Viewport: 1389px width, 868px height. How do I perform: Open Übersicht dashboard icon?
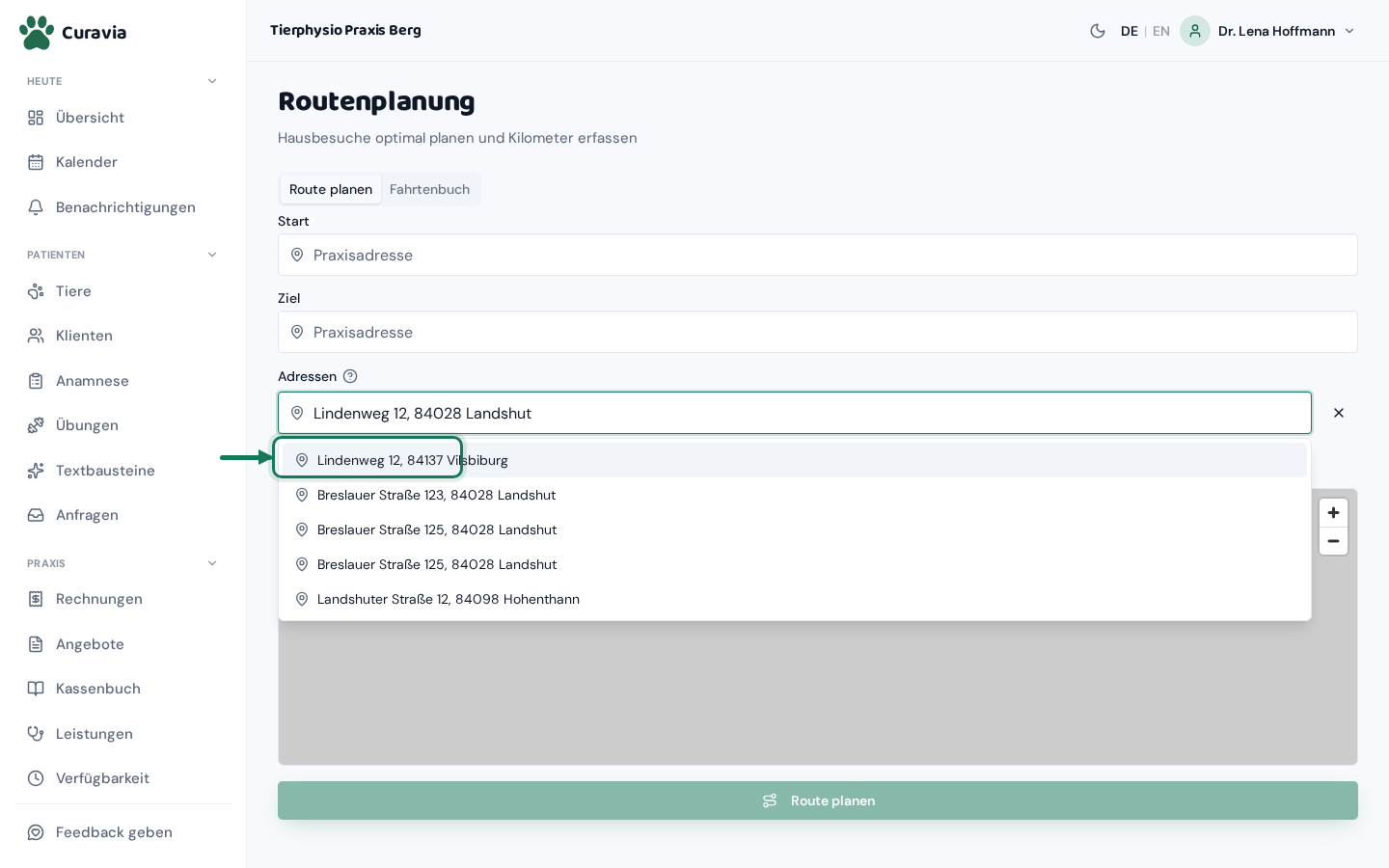click(x=36, y=118)
